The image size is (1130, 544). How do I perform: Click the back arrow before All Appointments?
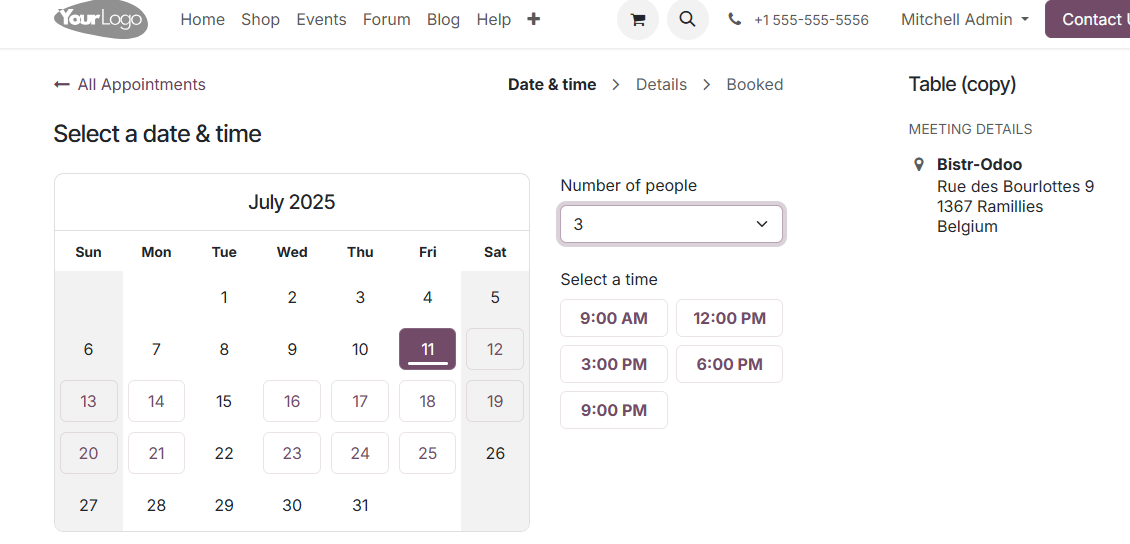point(61,84)
